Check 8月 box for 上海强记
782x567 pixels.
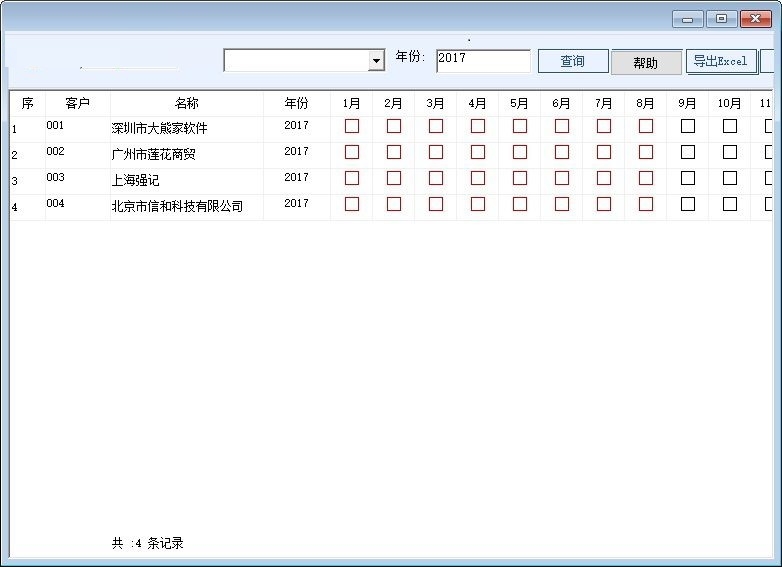pos(646,178)
